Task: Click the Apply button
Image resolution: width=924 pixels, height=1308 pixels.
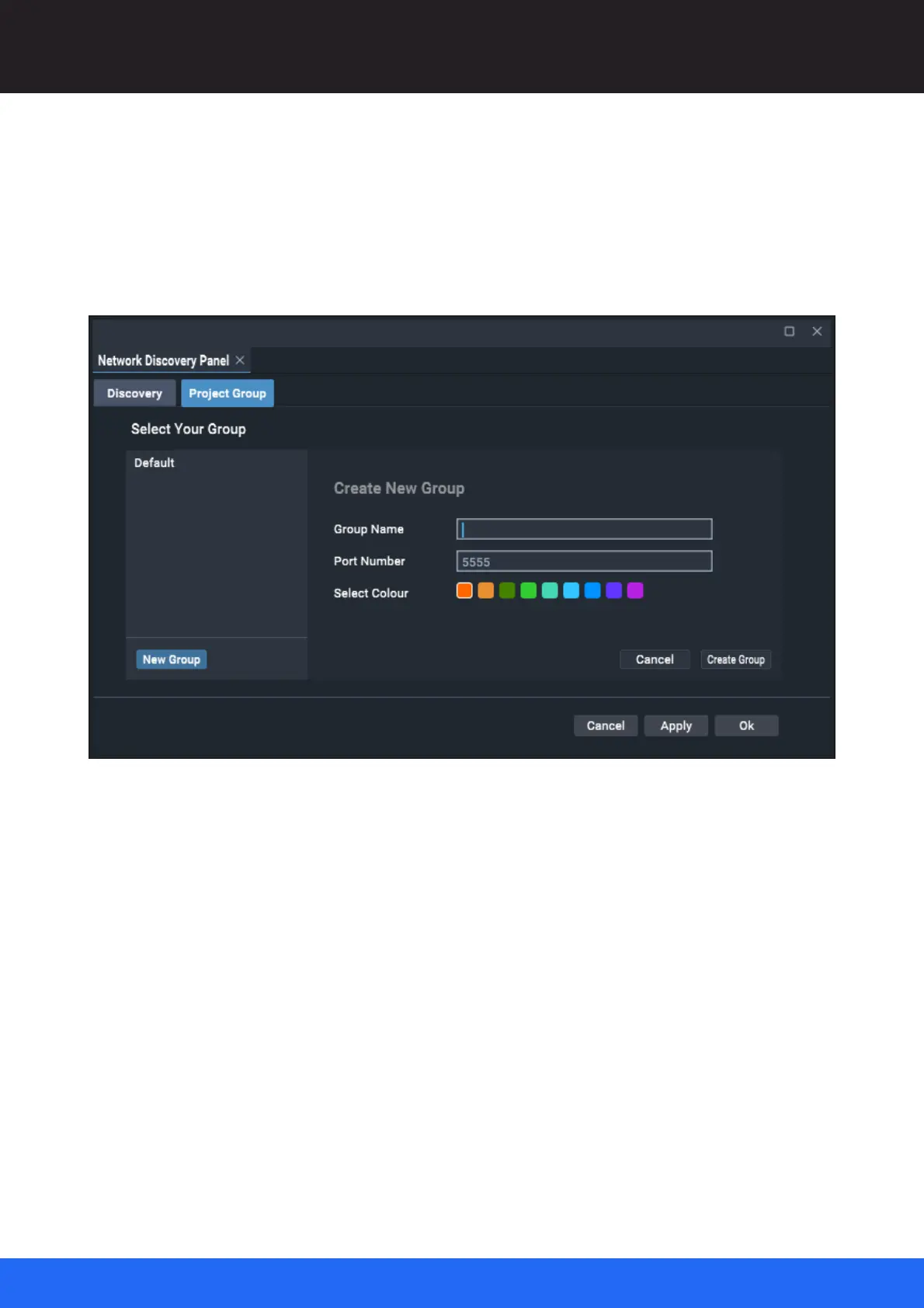Action: pos(676,725)
